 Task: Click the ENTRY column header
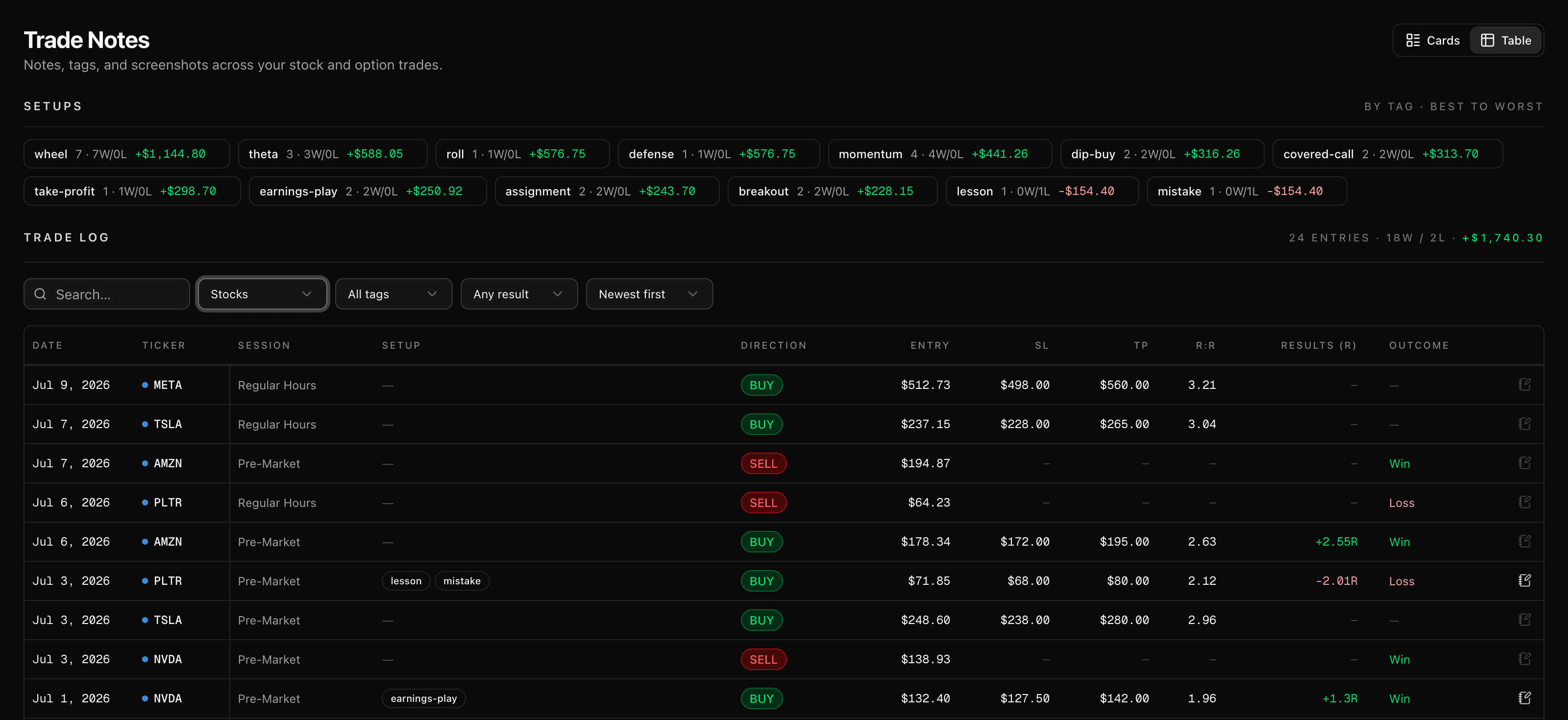[x=930, y=345]
